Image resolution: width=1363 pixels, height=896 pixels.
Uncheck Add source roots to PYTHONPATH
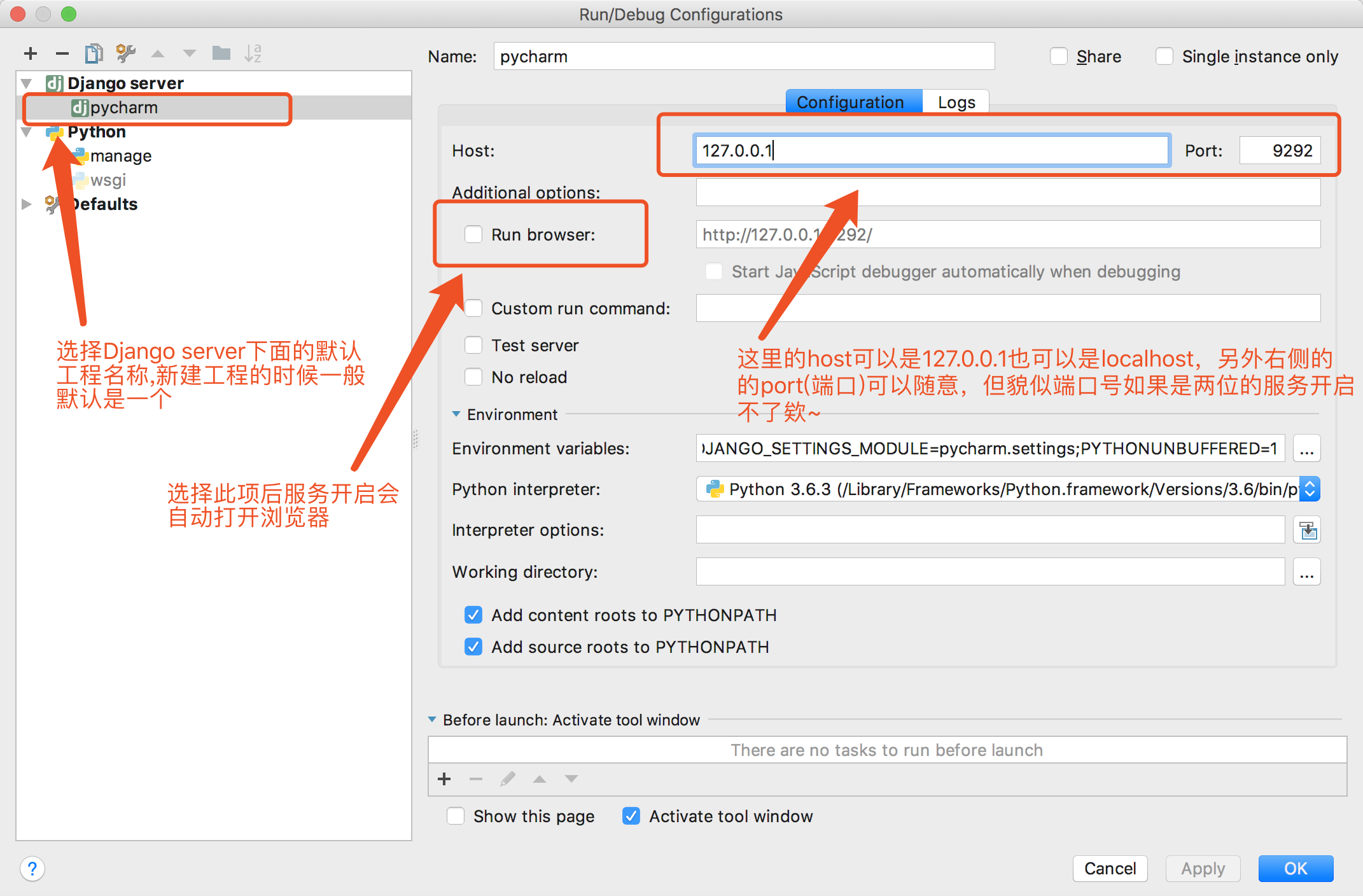pyautogui.click(x=473, y=647)
